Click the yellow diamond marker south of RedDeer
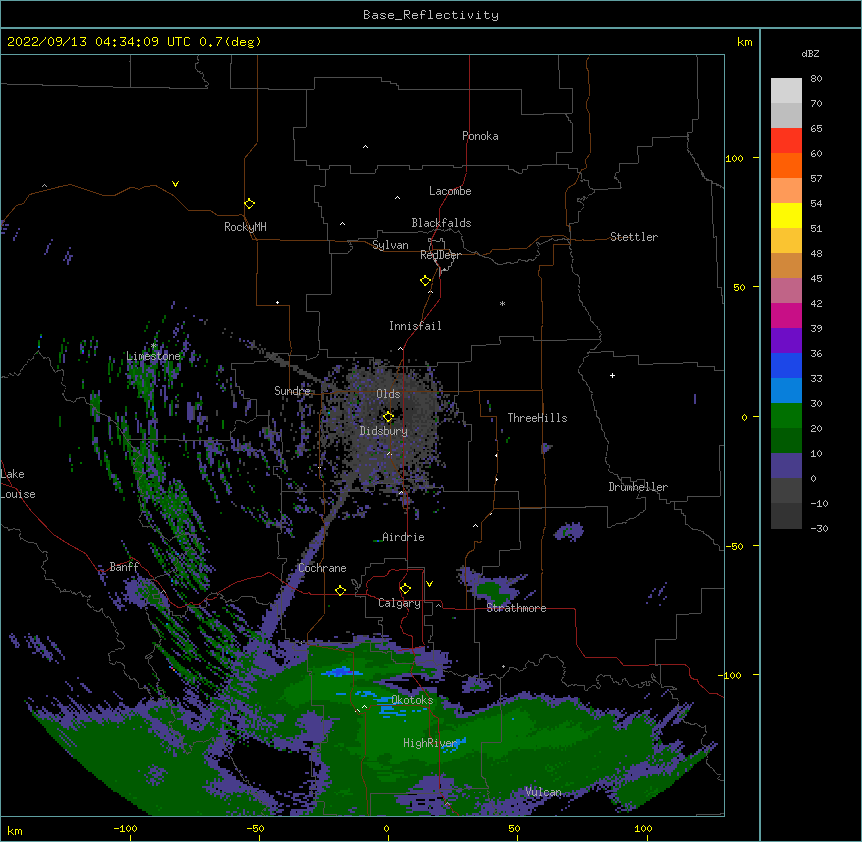862x842 pixels. coord(426,280)
